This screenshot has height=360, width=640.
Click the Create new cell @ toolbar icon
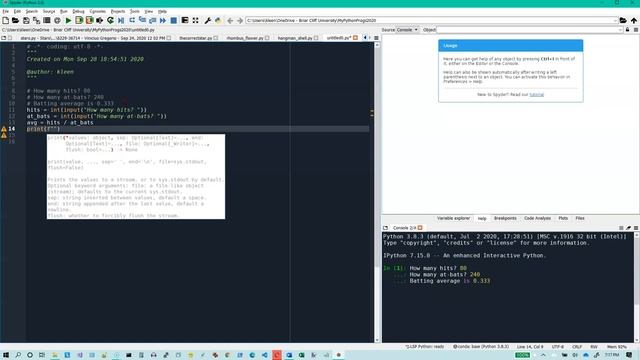58,20
